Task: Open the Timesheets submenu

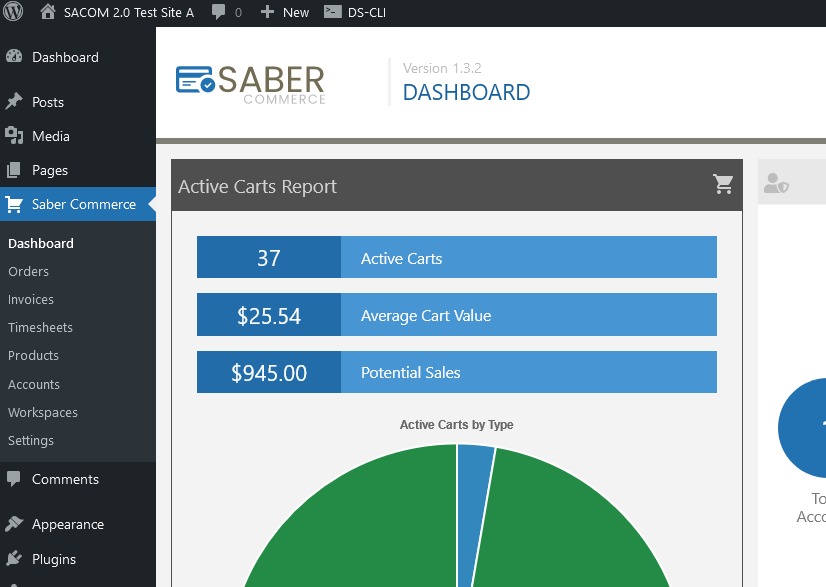Action: [40, 327]
